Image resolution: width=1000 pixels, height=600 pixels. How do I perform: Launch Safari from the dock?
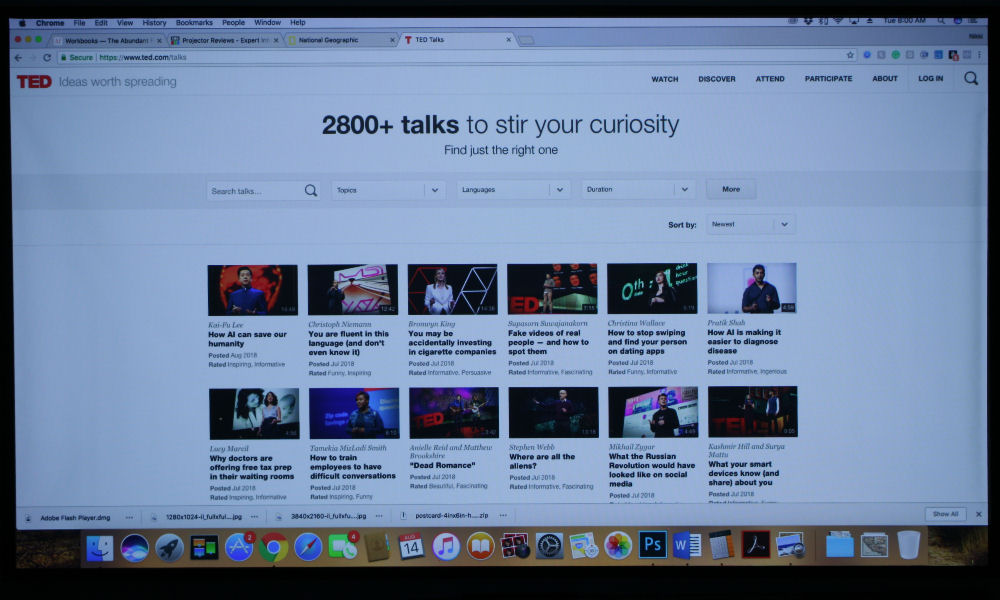pyautogui.click(x=307, y=547)
